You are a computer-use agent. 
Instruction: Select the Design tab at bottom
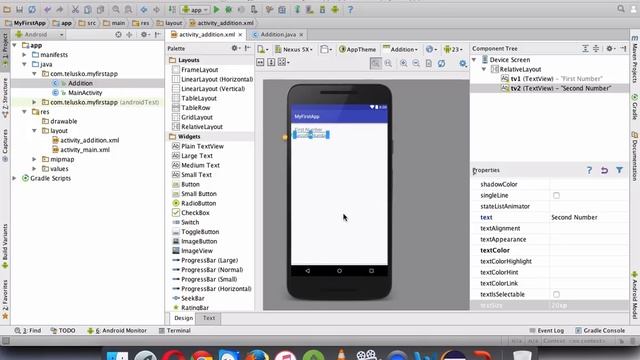coord(183,318)
